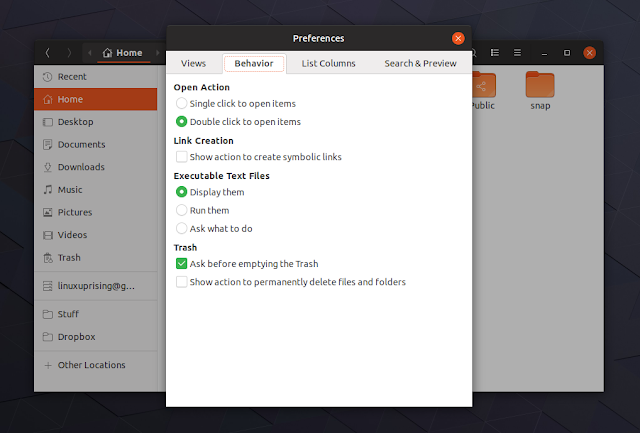
Task: Toggle the list view icon
Action: coord(496,52)
